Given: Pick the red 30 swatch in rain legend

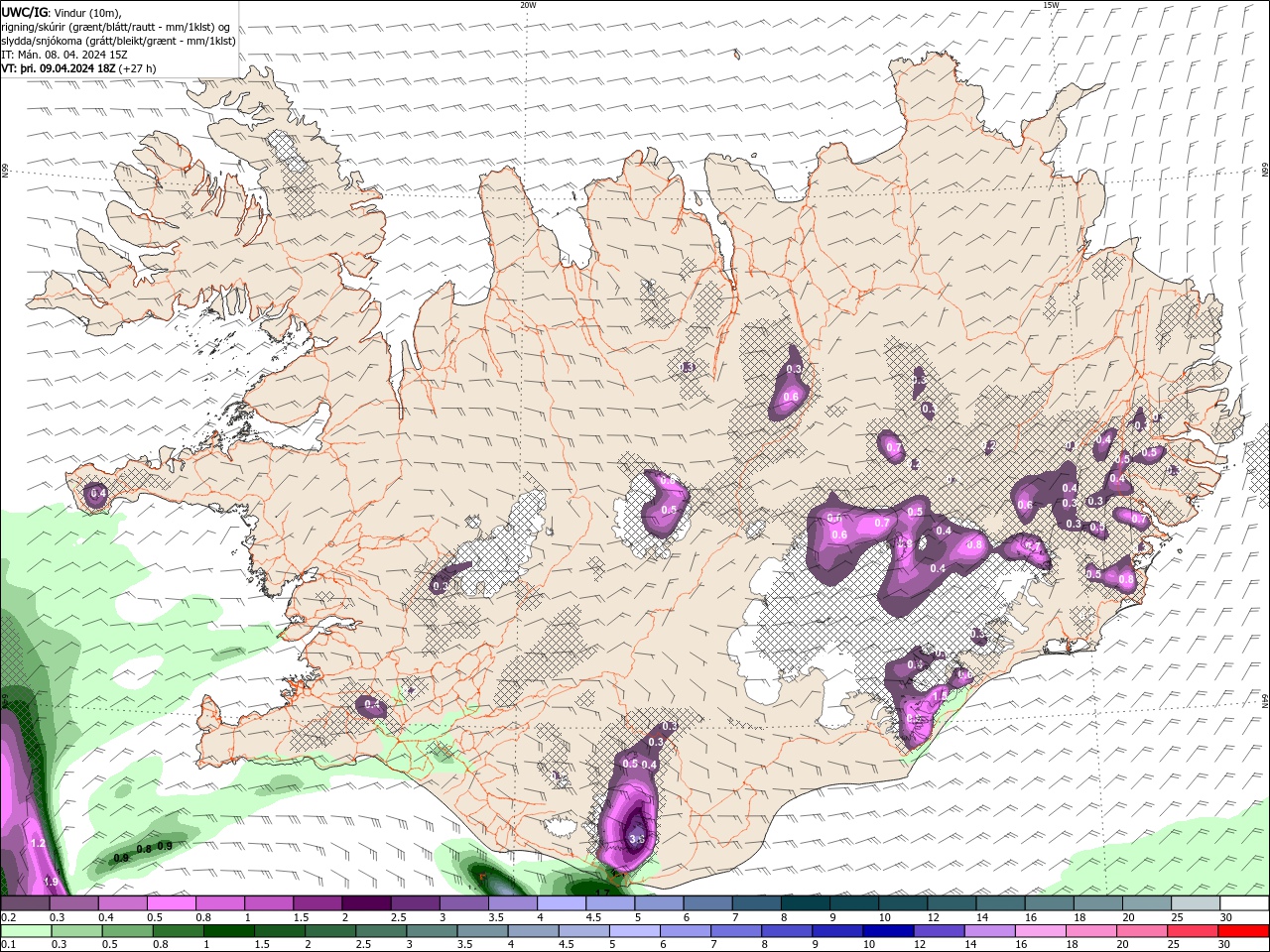Looking at the screenshot, I should (x=1243, y=931).
